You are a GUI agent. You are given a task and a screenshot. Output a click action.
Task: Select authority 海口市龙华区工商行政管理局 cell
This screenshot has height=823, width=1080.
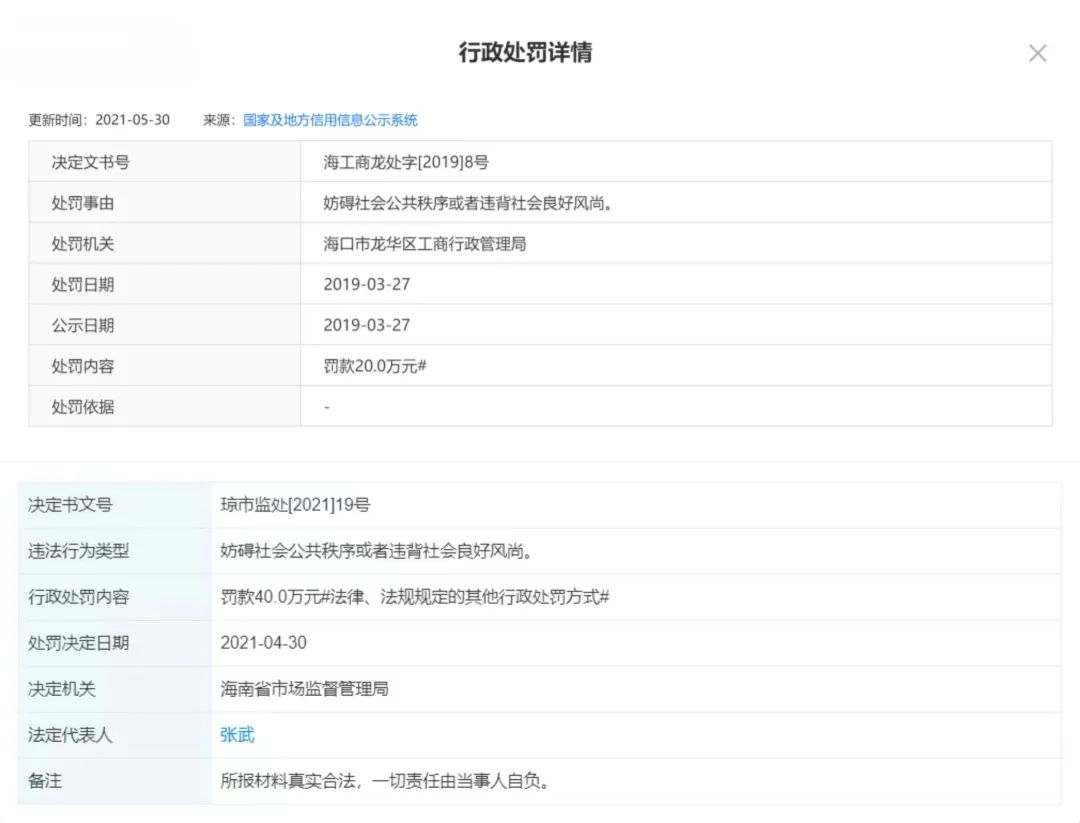coord(424,244)
